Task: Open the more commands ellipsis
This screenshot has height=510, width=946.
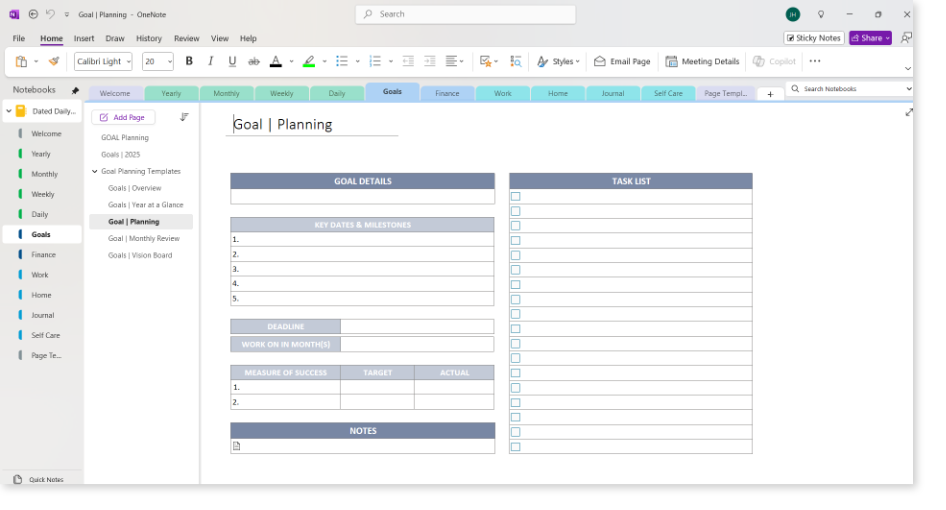Action: [x=815, y=61]
